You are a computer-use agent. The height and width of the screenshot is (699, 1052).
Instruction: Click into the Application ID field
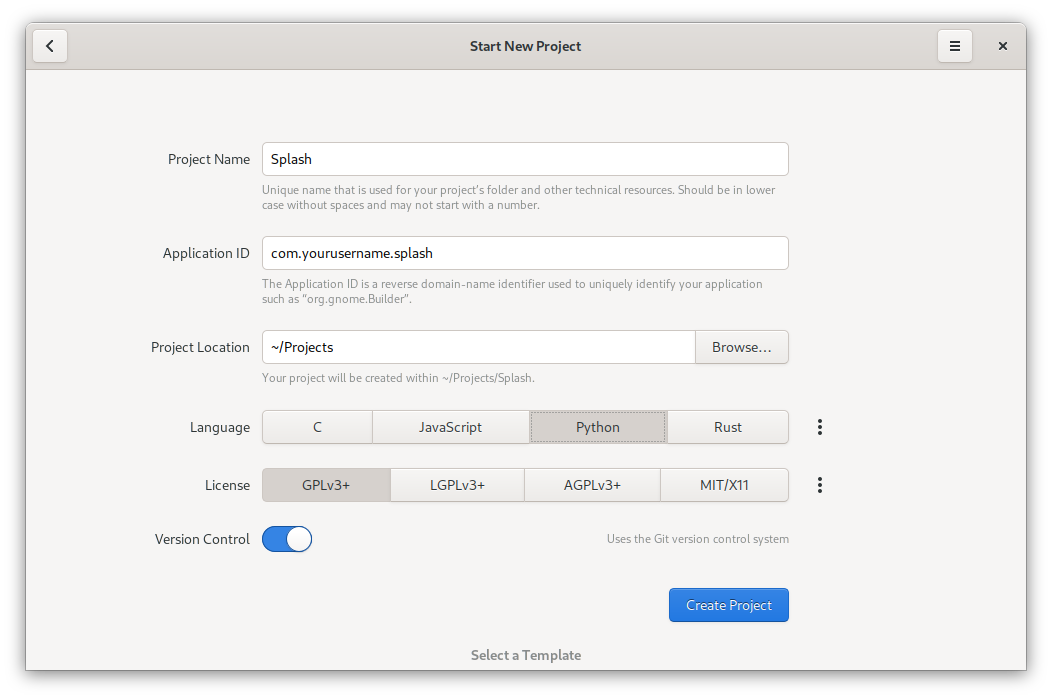click(525, 253)
